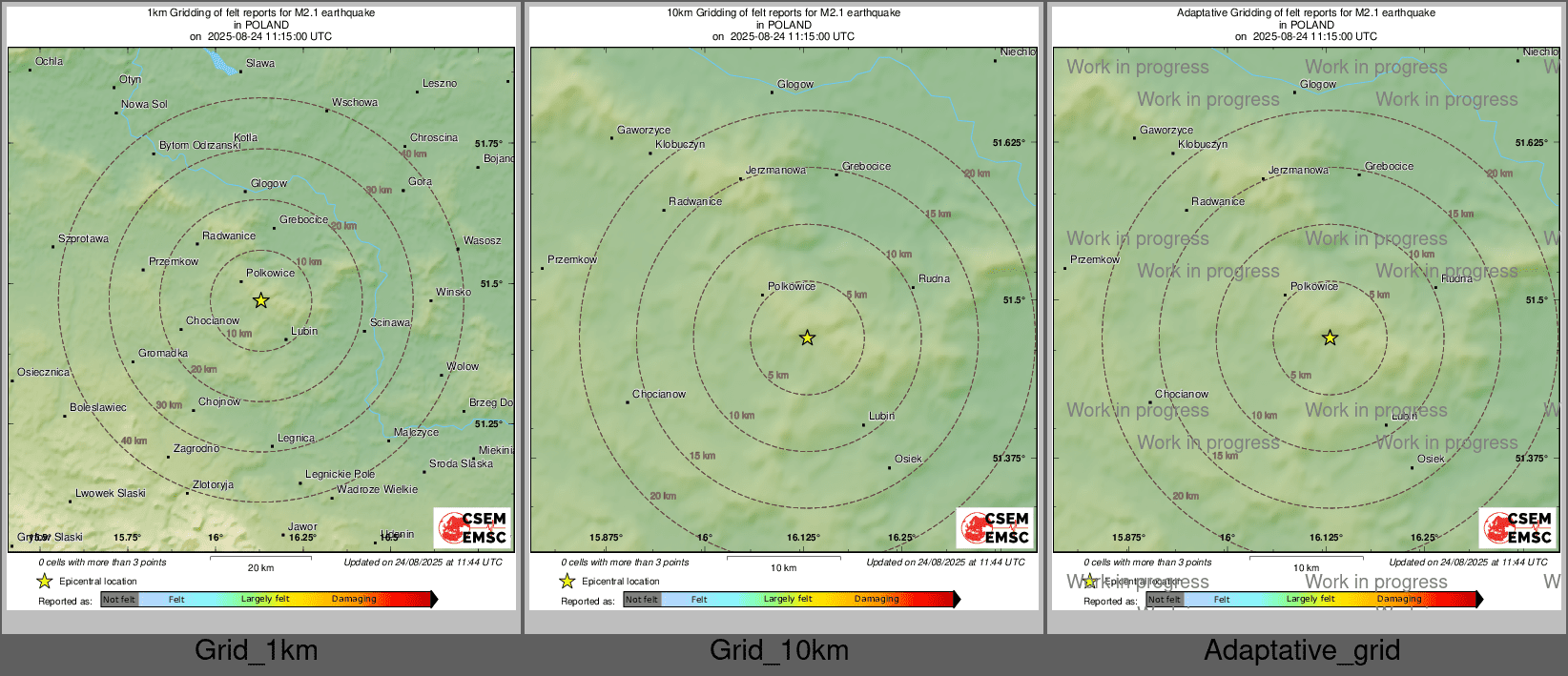Click the epicenter star on the 1km map
Screen dimensions: 1568x676
tap(260, 300)
